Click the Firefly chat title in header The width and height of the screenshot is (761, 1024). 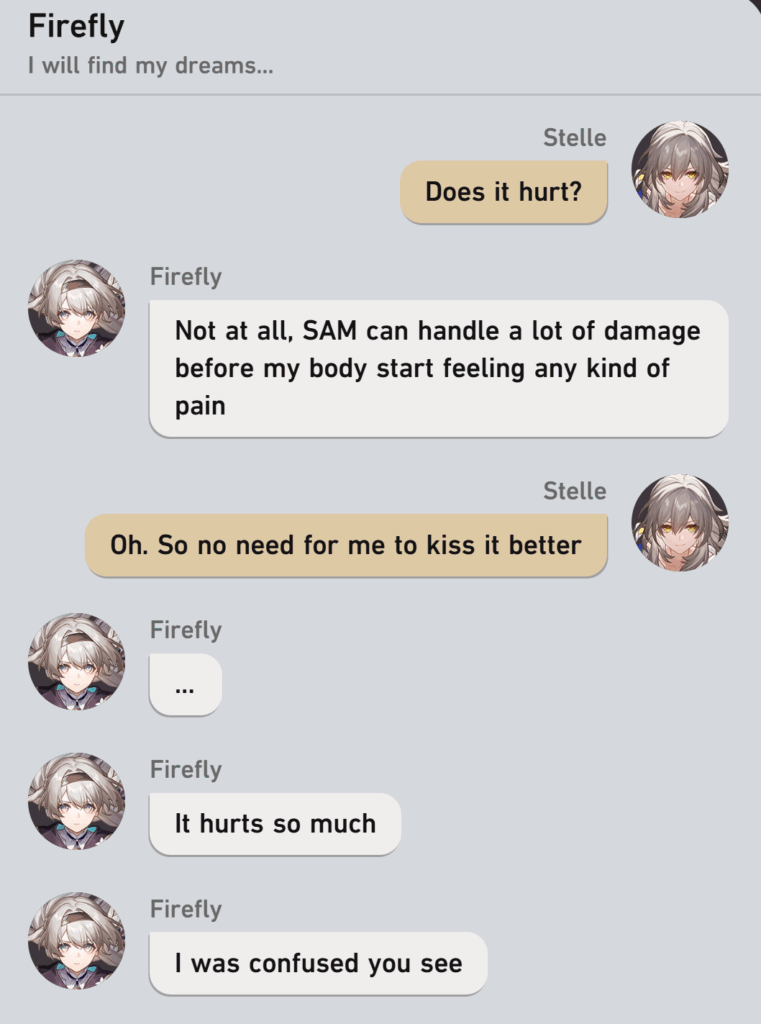[x=76, y=27]
